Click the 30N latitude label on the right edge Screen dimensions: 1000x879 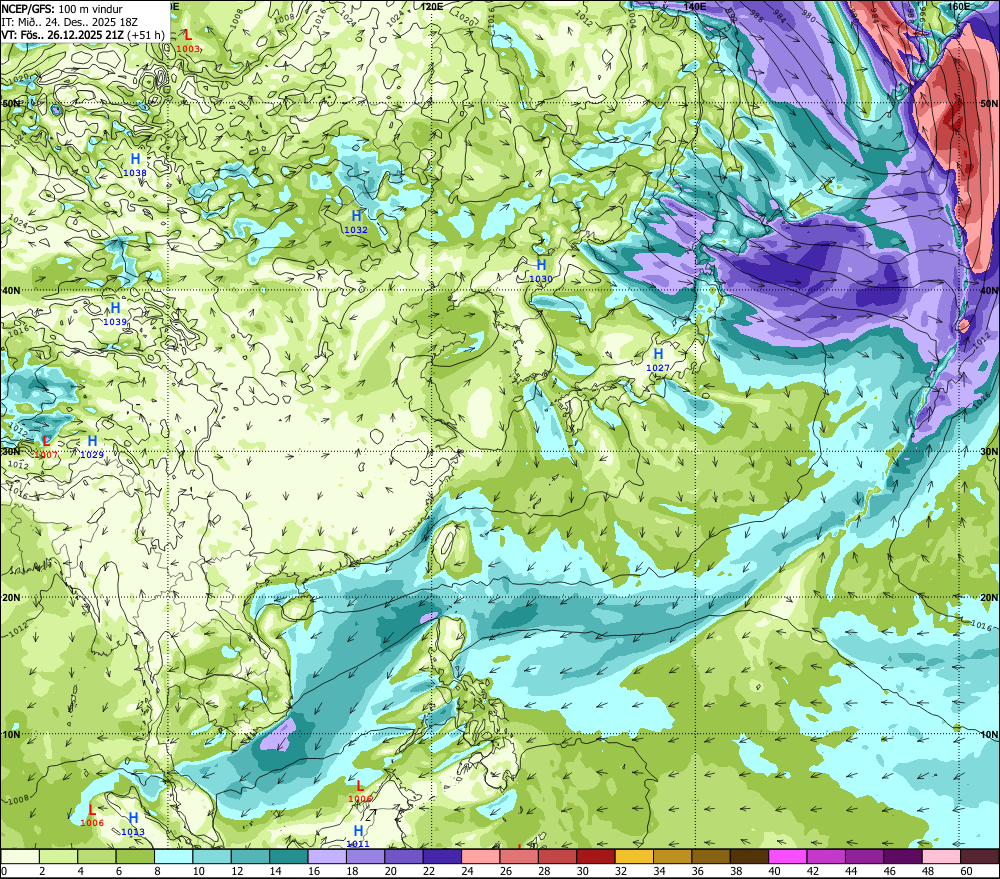click(989, 452)
